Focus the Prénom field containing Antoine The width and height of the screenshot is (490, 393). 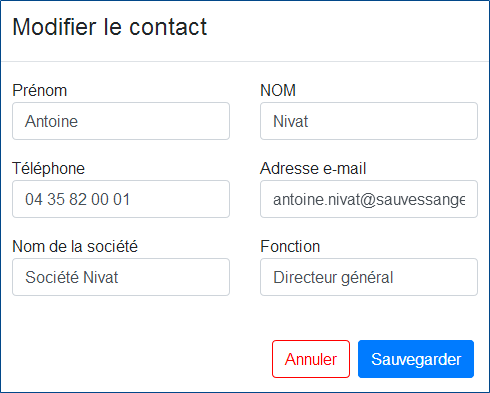[121, 121]
